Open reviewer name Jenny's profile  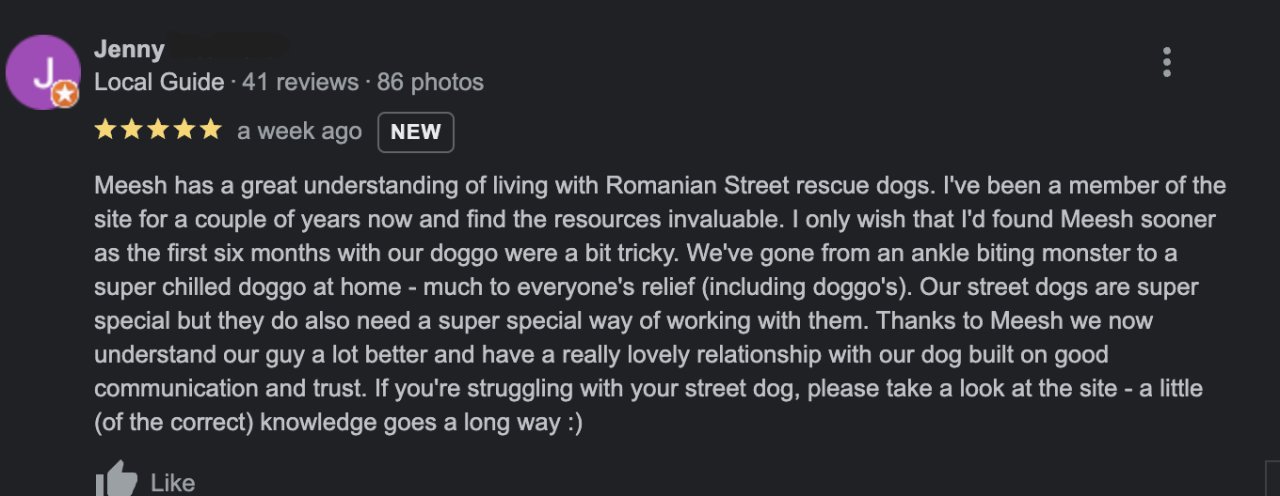(x=129, y=49)
